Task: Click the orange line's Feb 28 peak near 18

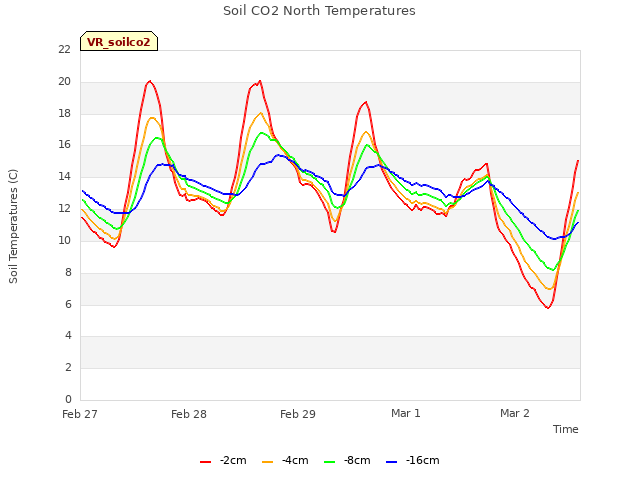Action: point(261,113)
